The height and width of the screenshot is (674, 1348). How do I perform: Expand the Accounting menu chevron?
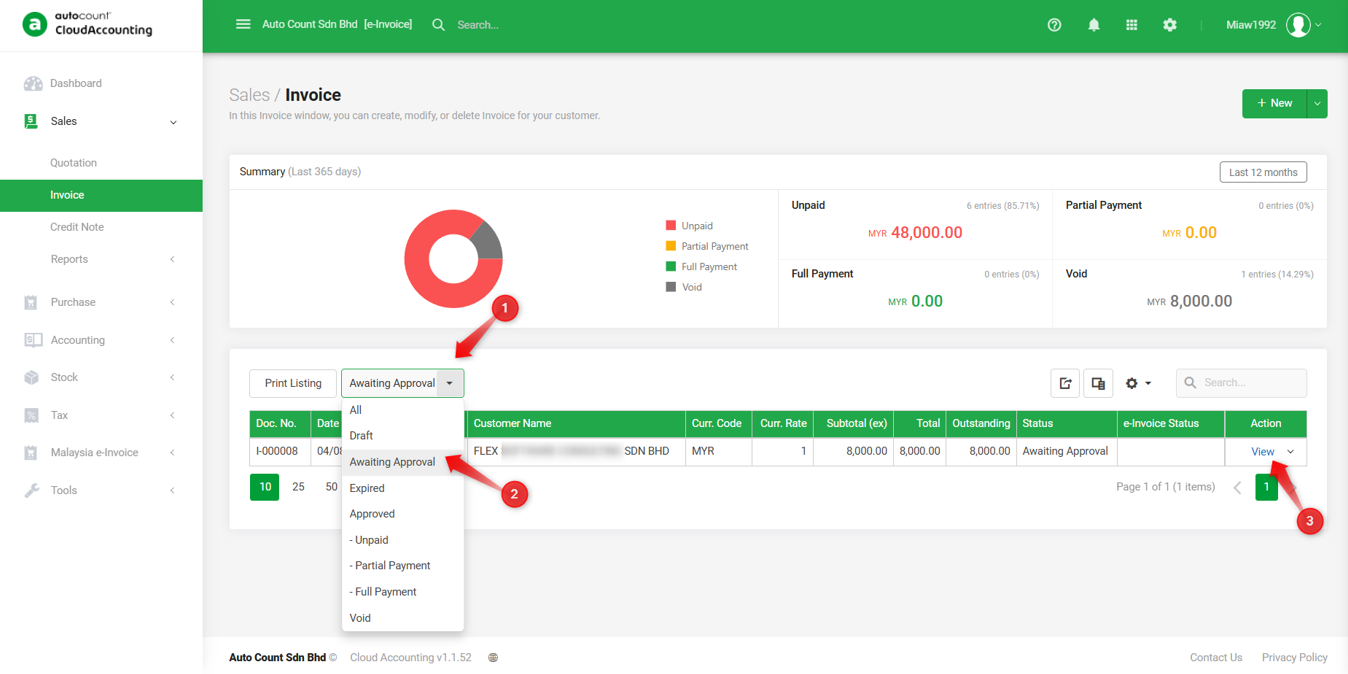click(x=172, y=340)
